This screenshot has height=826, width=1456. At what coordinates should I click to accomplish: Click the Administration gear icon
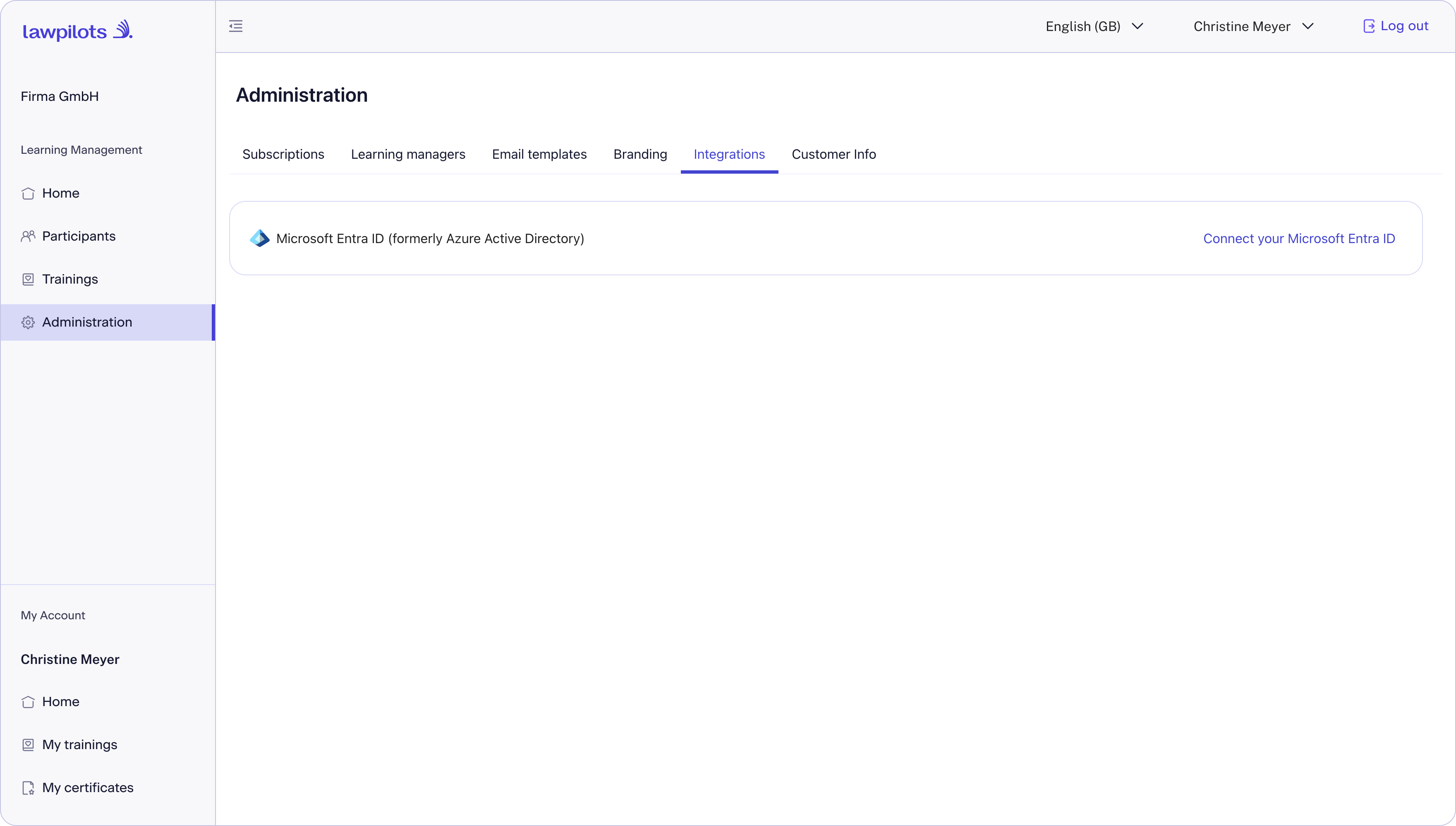tap(28, 322)
